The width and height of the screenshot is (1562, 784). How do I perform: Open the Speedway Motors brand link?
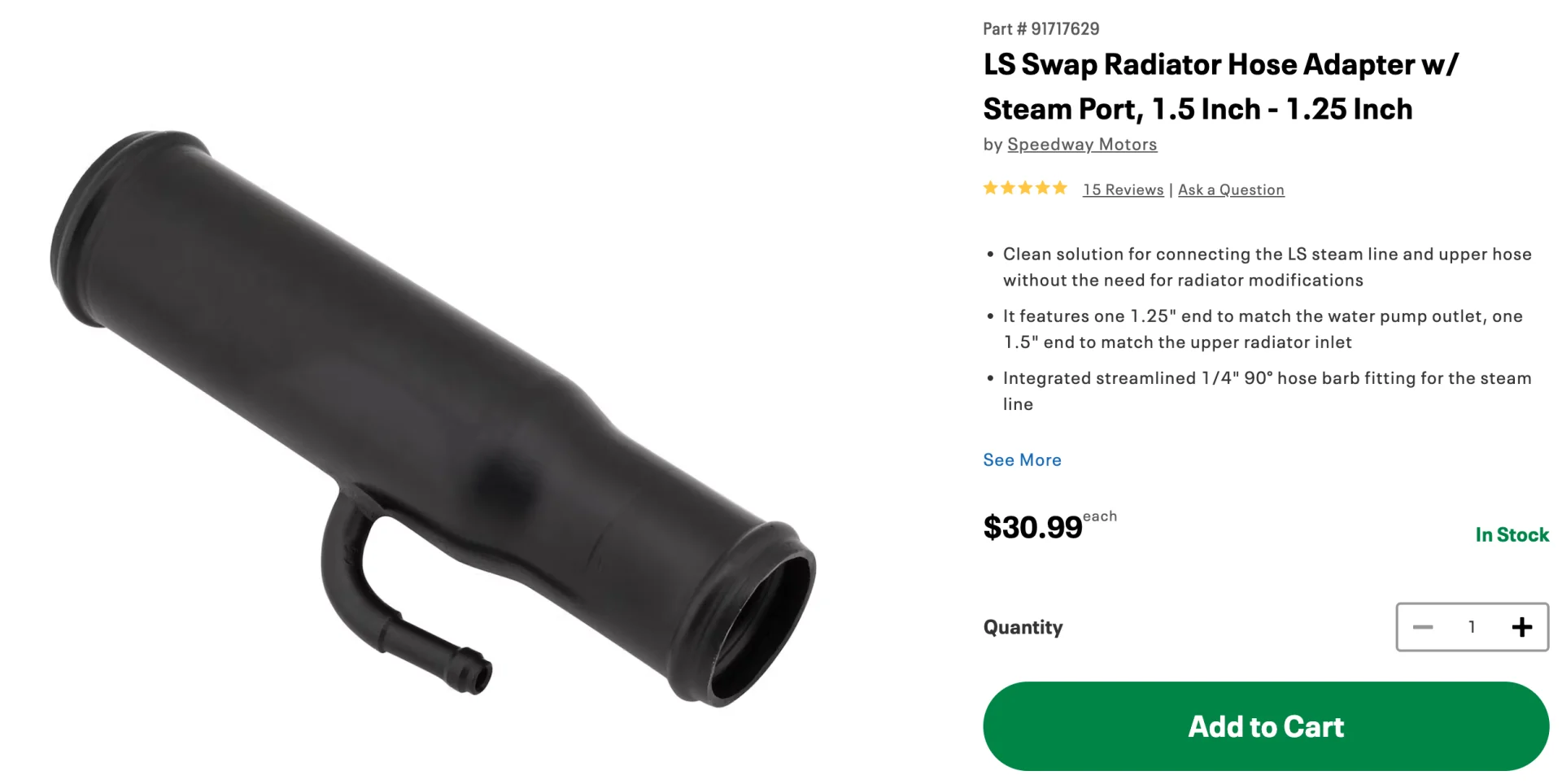1082,144
